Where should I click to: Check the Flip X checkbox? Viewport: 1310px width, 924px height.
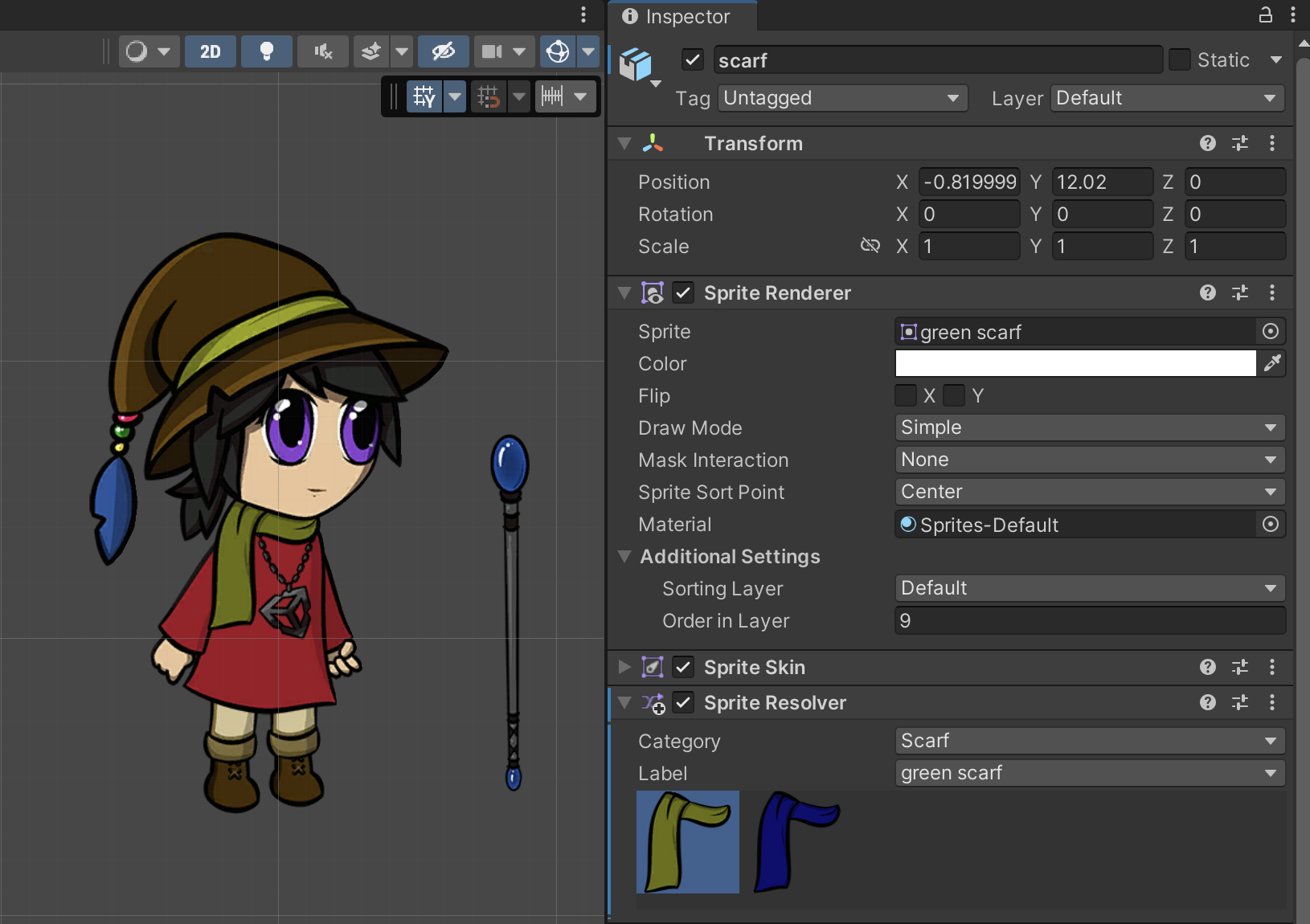tap(906, 395)
